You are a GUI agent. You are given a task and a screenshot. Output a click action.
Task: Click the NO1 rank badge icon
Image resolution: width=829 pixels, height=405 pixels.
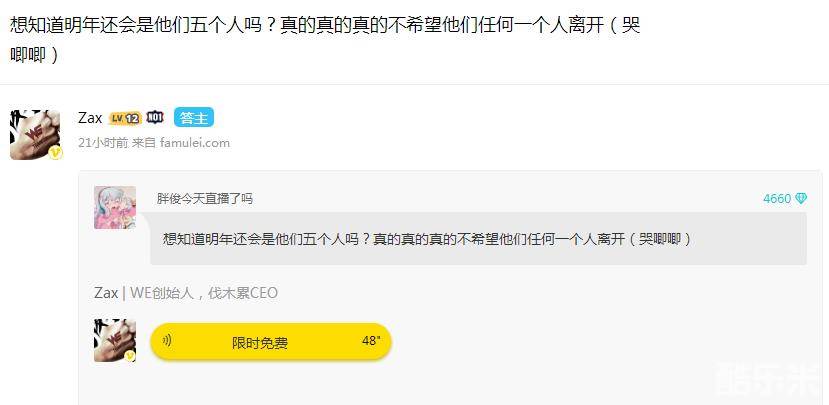click(x=155, y=118)
